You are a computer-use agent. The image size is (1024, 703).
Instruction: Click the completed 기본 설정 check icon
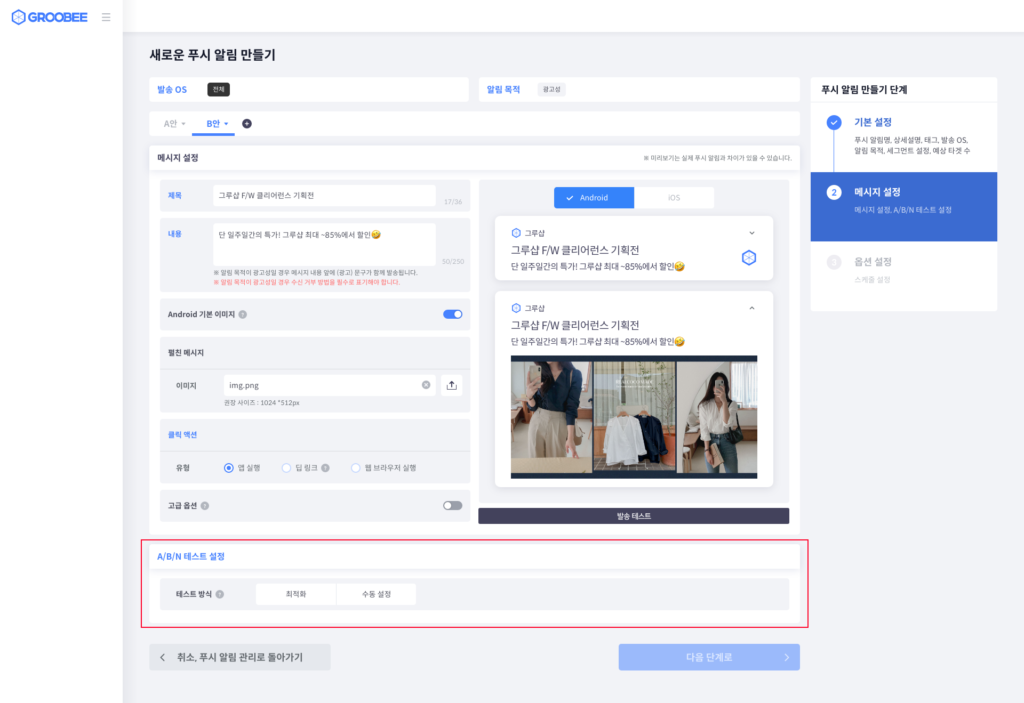(834, 122)
